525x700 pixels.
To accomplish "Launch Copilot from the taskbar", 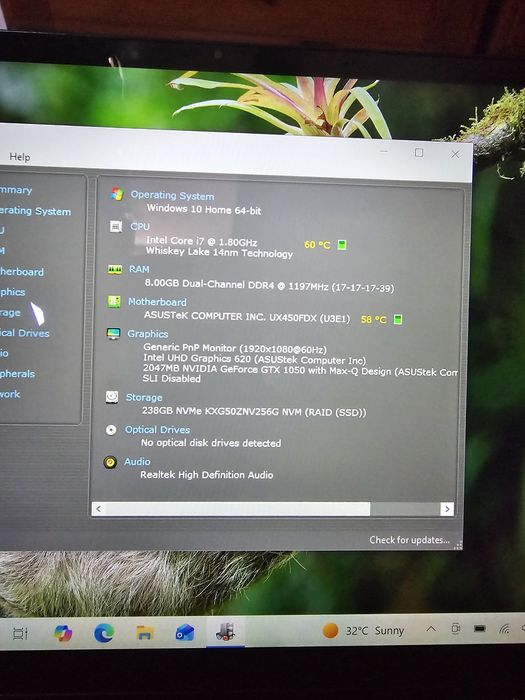I will click(63, 633).
